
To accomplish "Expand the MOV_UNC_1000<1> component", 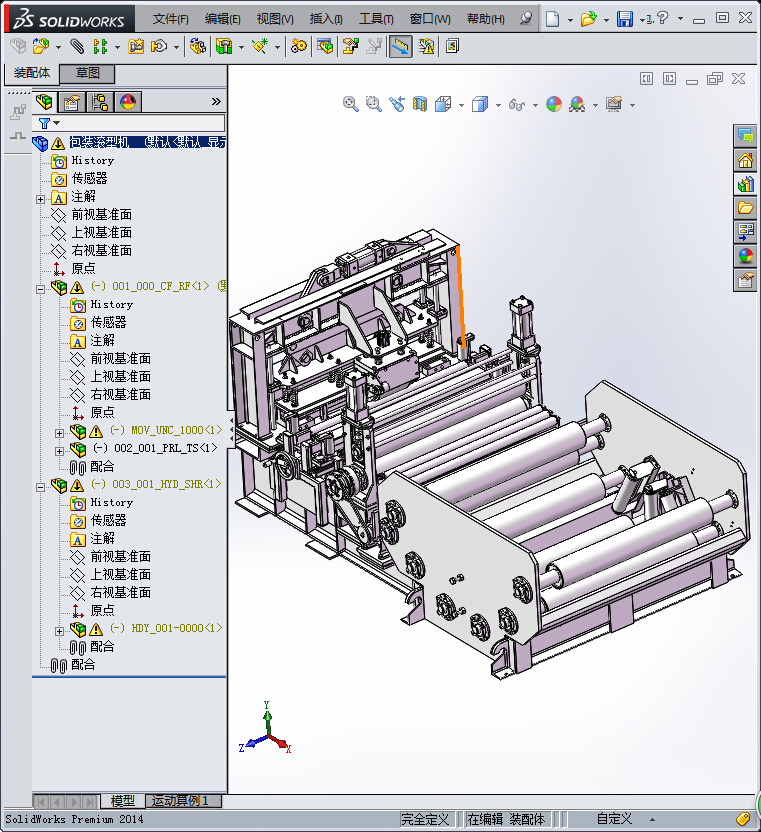I will click(x=59, y=433).
